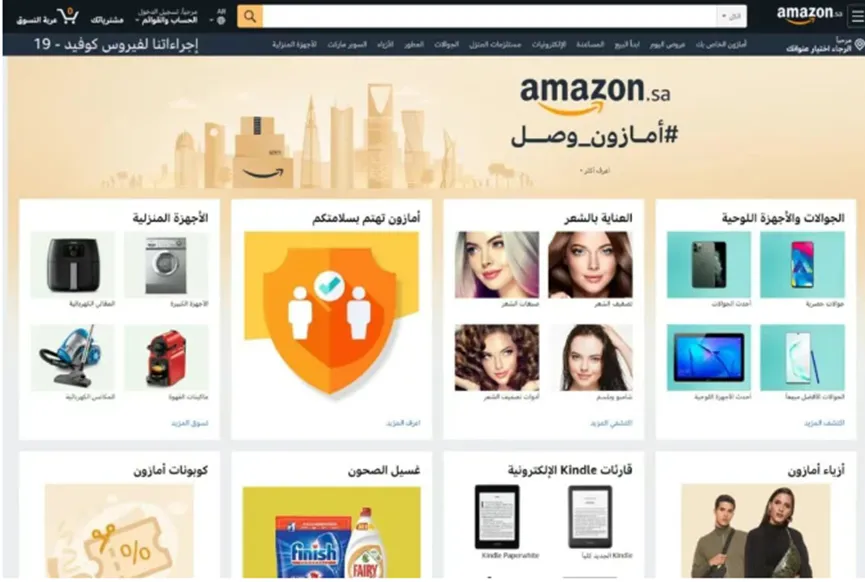The image size is (865, 582).
Task: Expand the AR language selector arrow
Action: [212, 21]
